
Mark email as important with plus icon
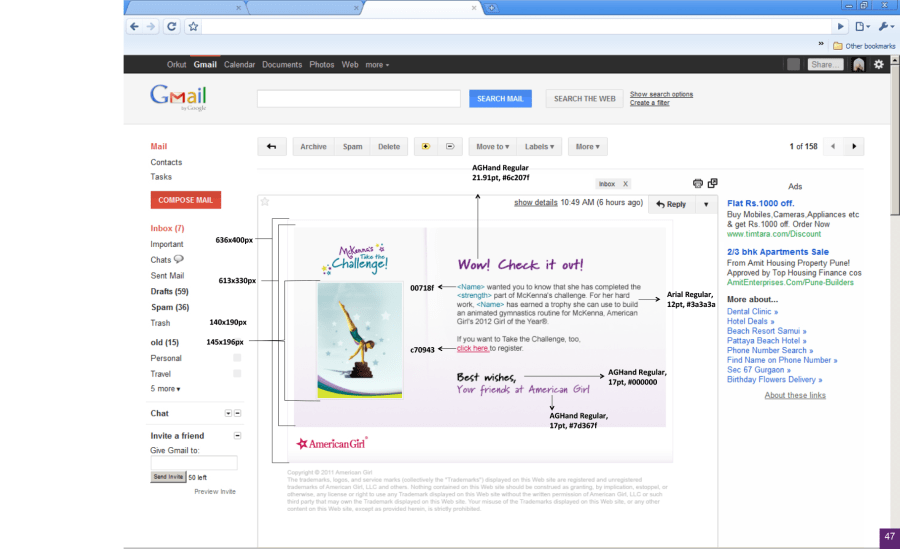(x=425, y=147)
